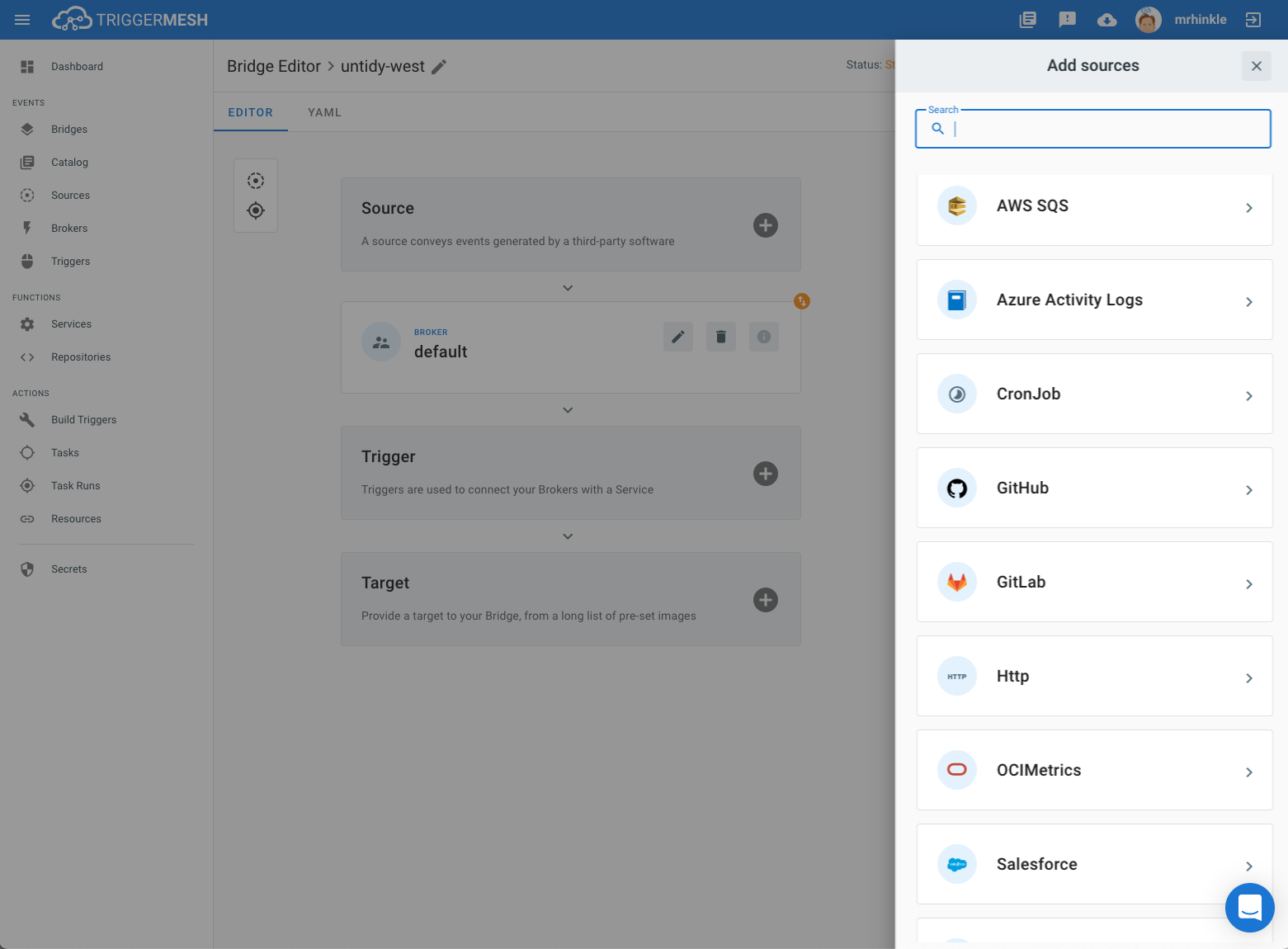Add a Target with the plus icon
This screenshot has width=1288, height=949.
pos(766,599)
